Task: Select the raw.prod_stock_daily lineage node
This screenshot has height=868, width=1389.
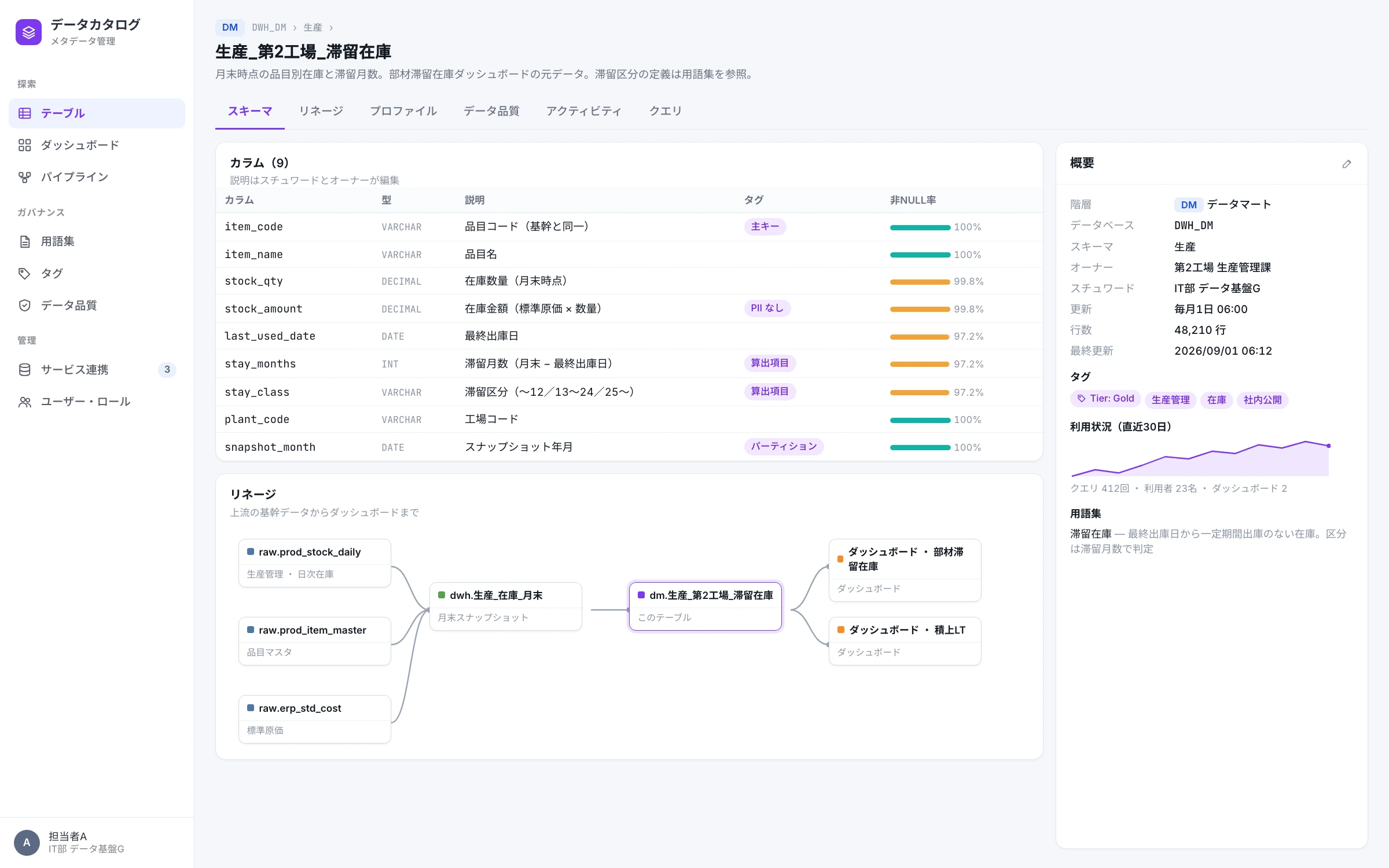Action: [315, 563]
